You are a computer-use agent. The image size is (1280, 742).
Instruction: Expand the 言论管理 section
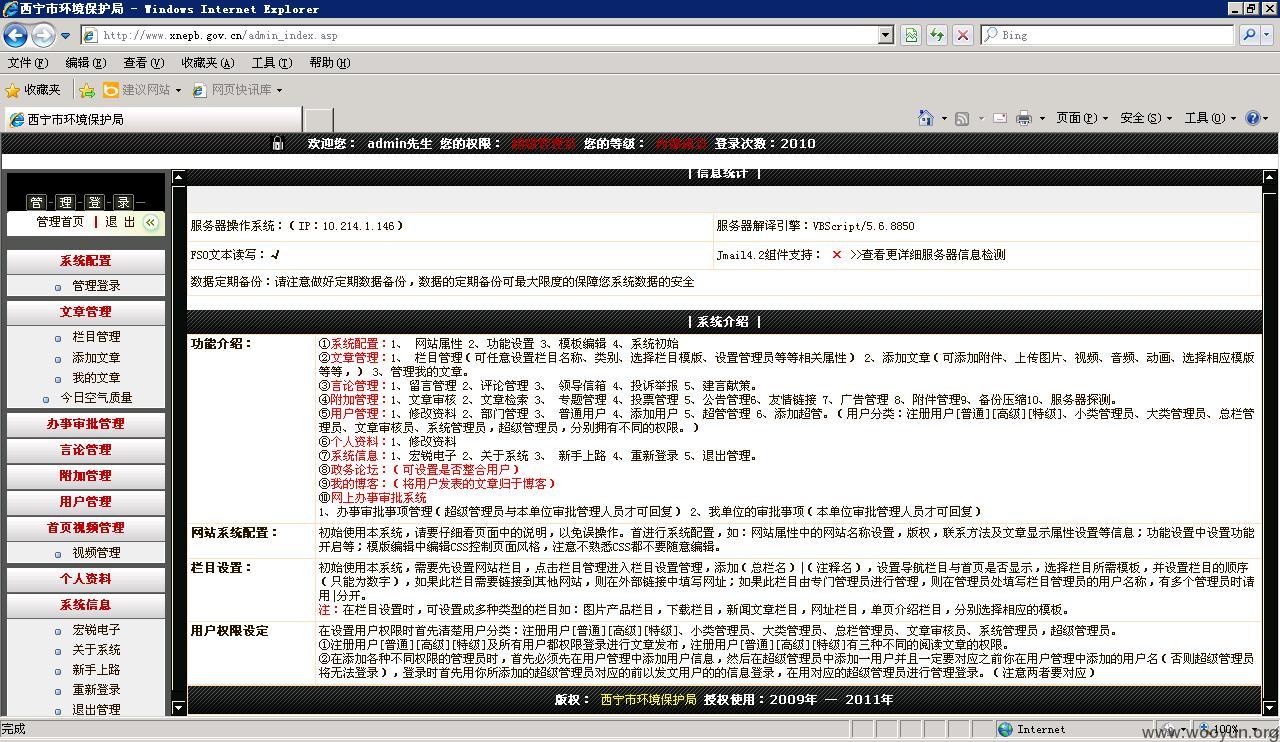coord(85,450)
